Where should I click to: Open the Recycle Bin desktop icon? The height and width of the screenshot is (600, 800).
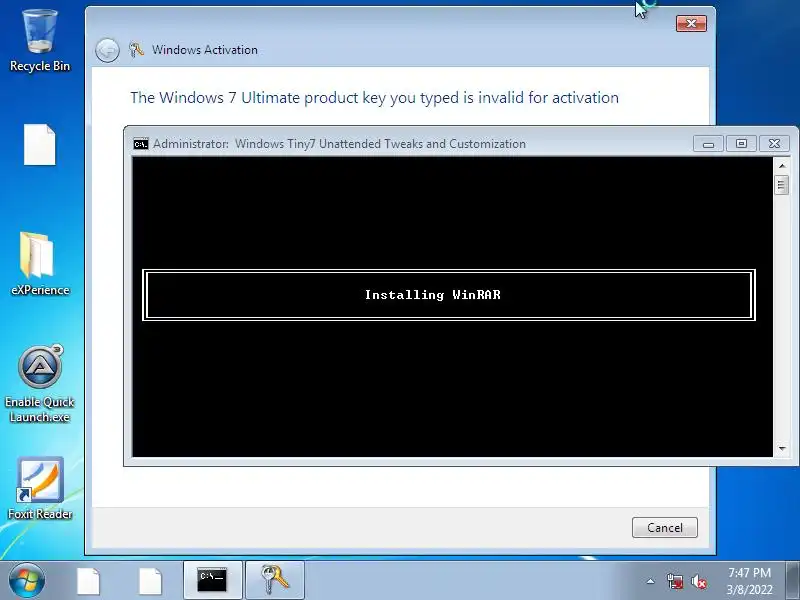coord(40,41)
